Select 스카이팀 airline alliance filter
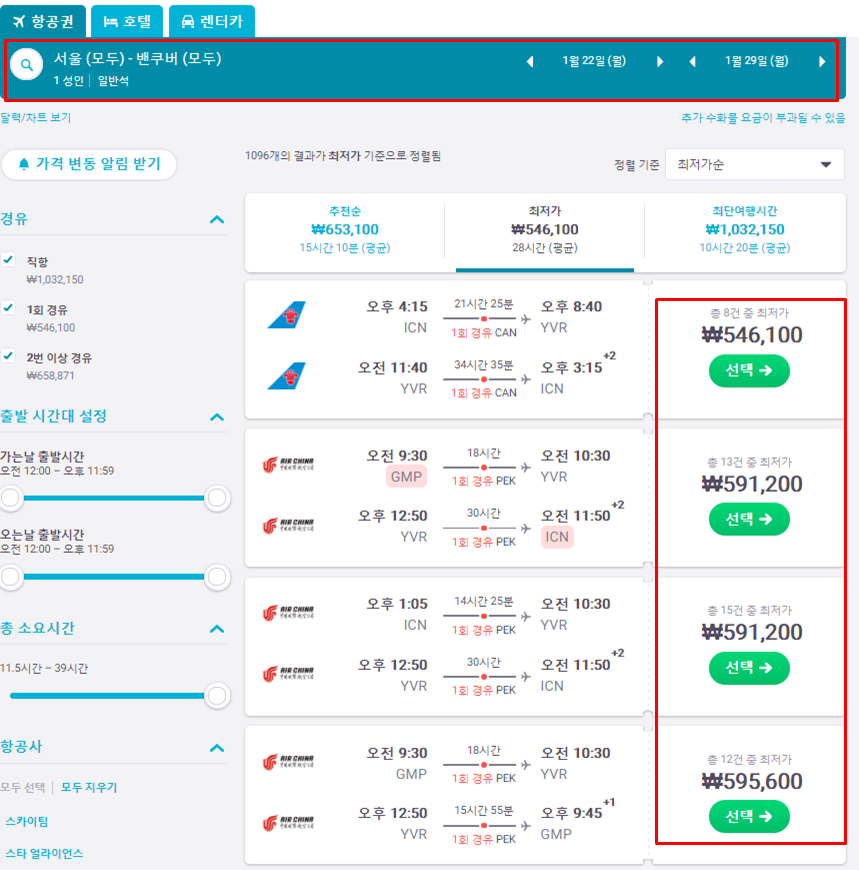859x870 pixels. pyautogui.click(x=27, y=822)
